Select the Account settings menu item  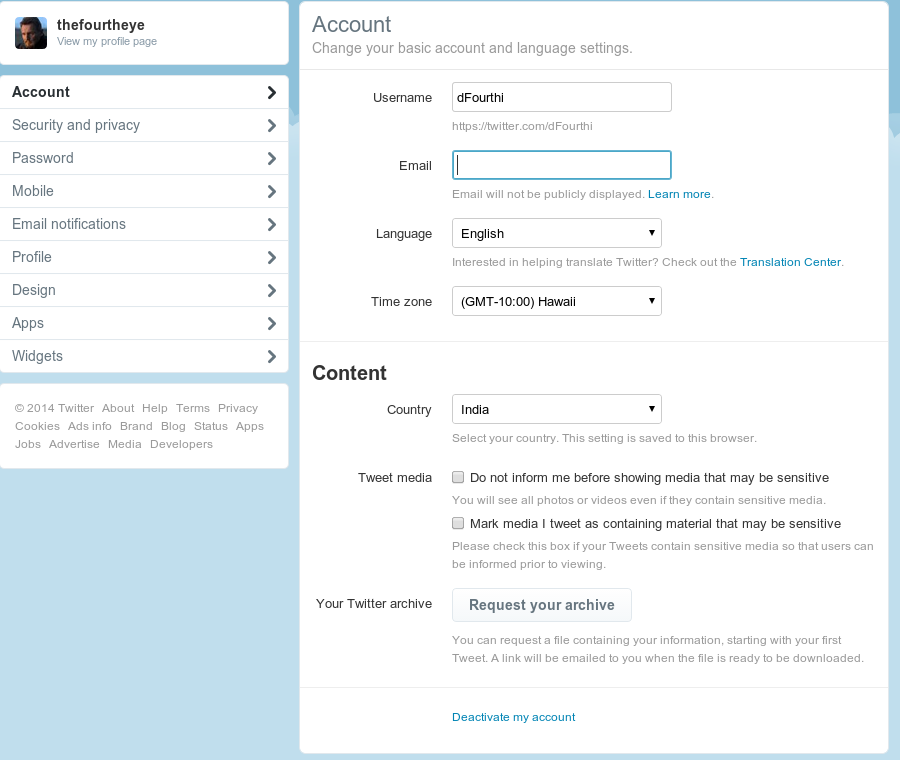click(x=144, y=92)
